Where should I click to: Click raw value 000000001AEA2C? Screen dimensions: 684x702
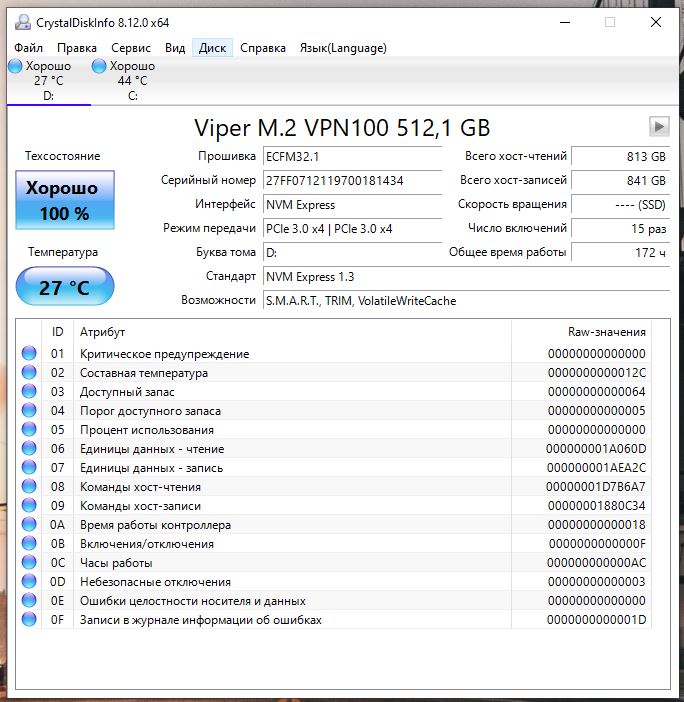tap(596, 468)
